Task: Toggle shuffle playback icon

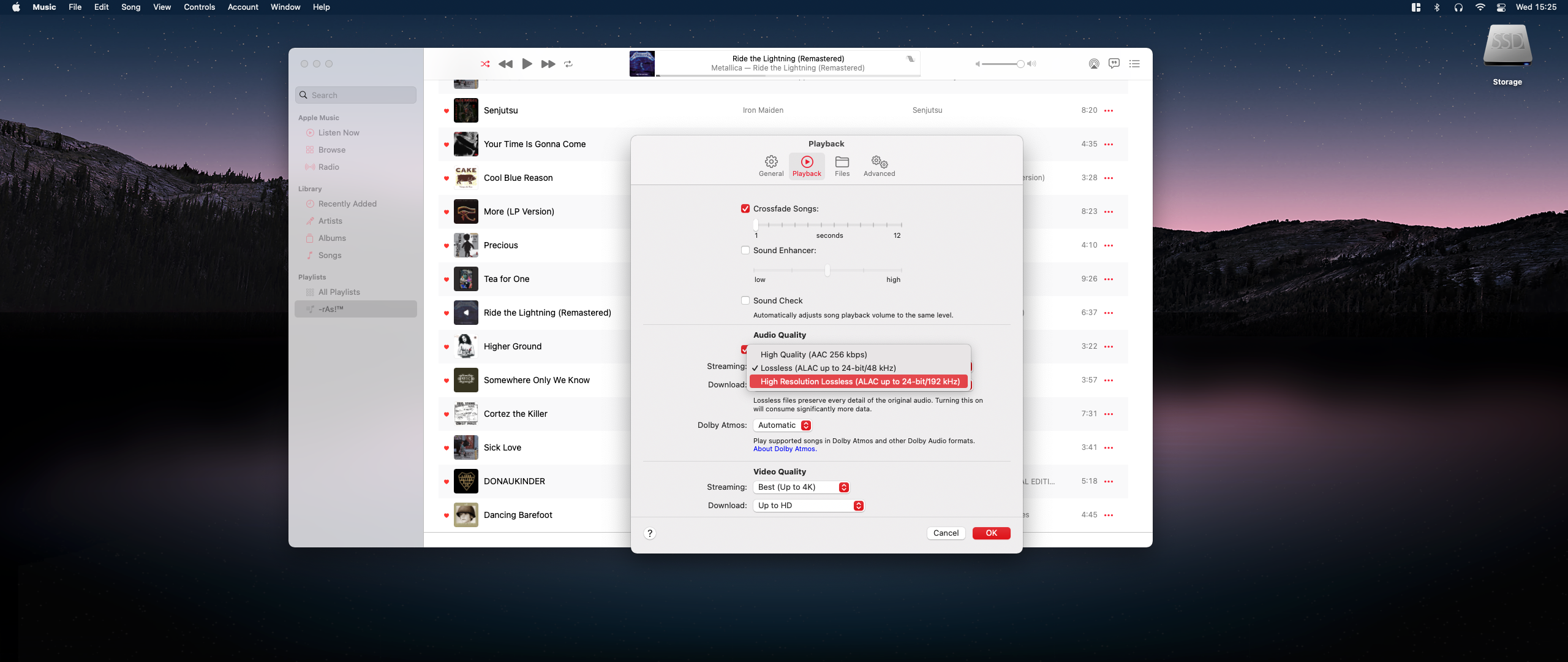Action: pos(485,64)
